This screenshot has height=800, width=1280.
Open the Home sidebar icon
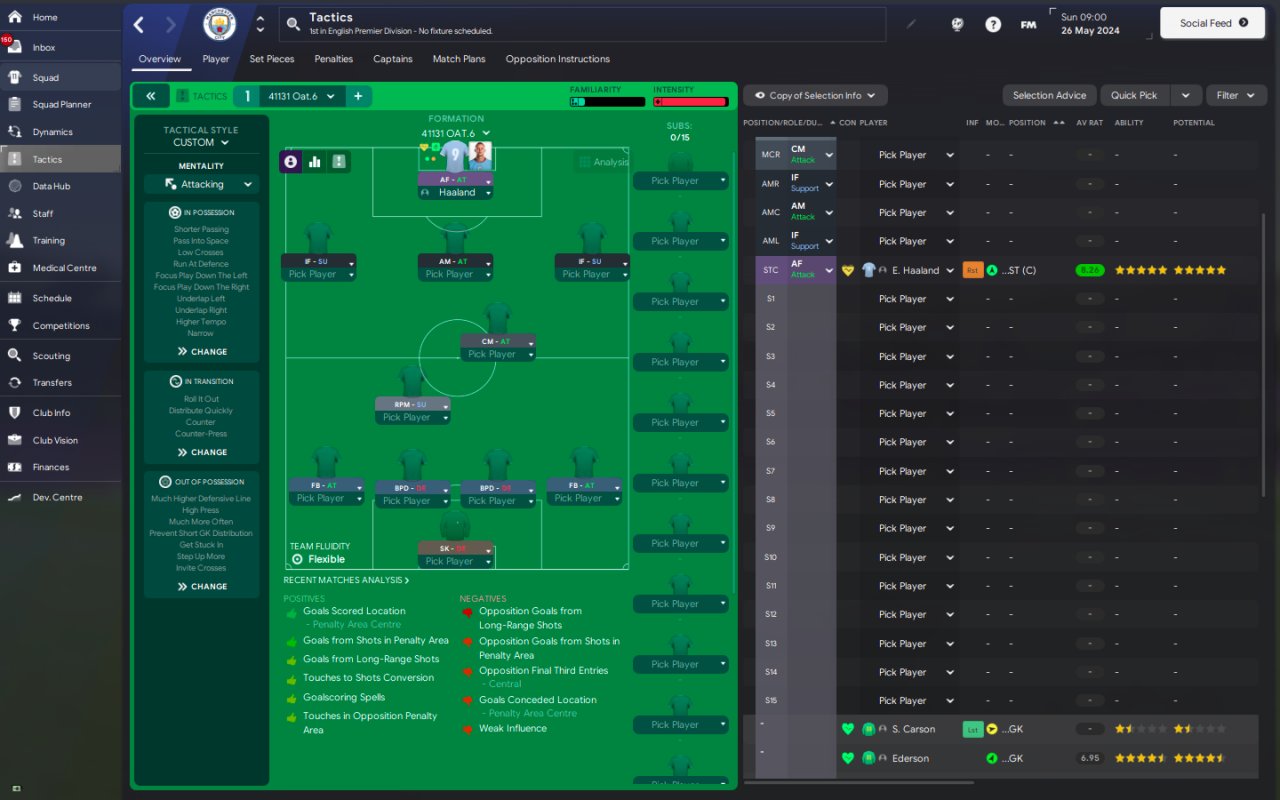[x=14, y=17]
